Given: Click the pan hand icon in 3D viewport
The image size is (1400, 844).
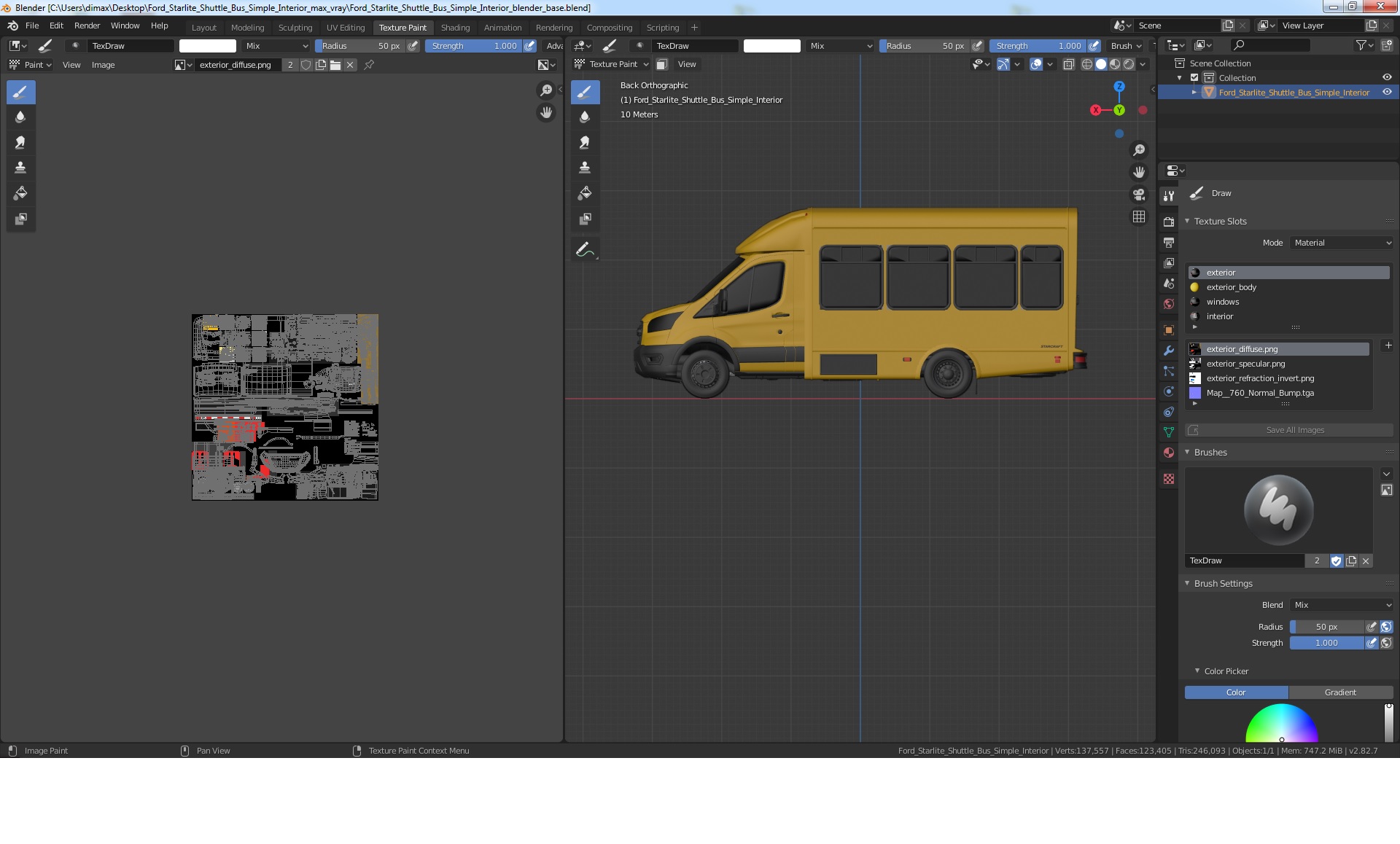Looking at the screenshot, I should (1139, 172).
